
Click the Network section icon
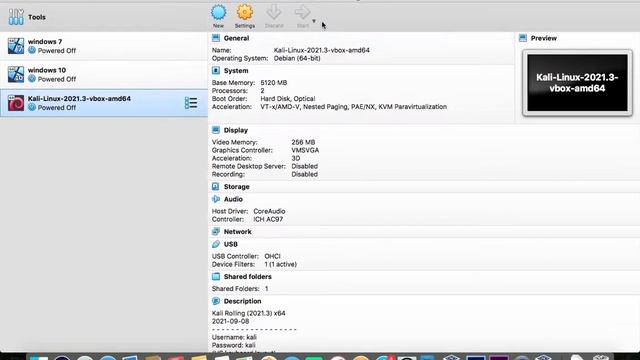[216, 231]
